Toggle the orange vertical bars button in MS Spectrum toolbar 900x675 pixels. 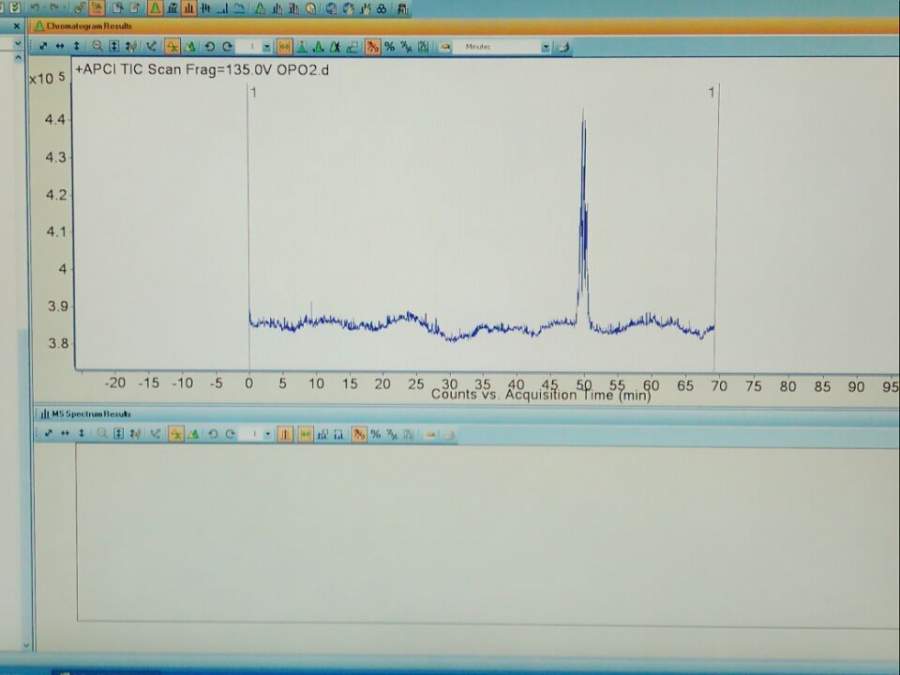coord(285,434)
